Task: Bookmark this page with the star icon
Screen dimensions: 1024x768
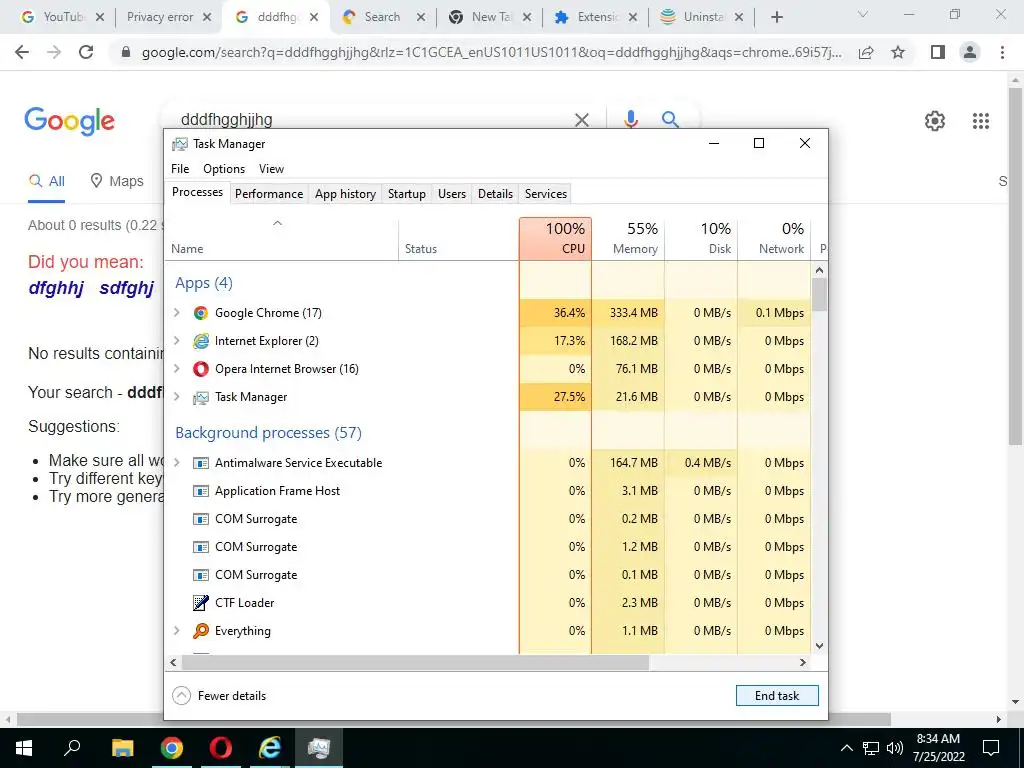Action: pyautogui.click(x=898, y=52)
